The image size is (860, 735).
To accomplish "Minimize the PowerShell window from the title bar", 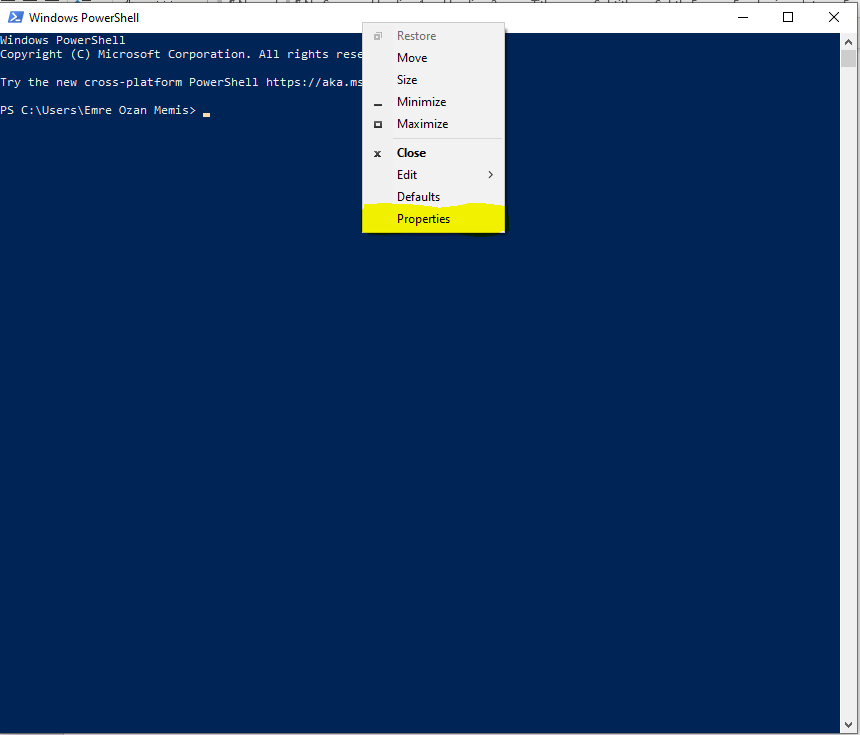I will [743, 18].
